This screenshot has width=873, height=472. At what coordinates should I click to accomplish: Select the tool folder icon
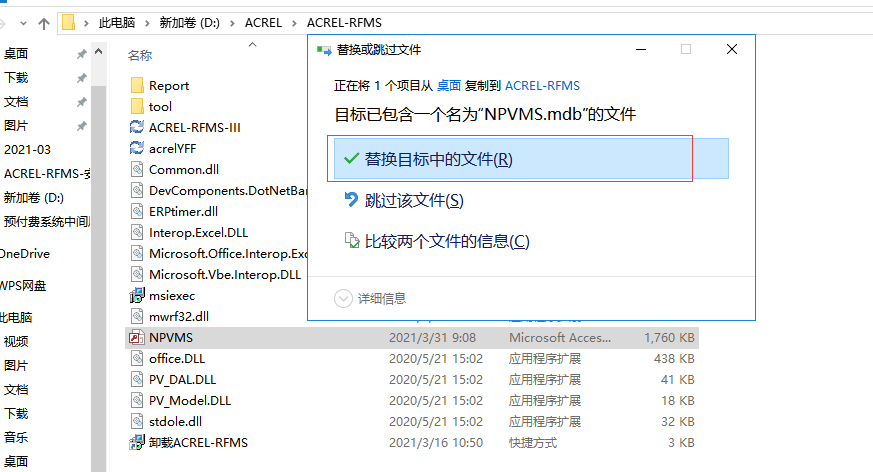pos(138,106)
